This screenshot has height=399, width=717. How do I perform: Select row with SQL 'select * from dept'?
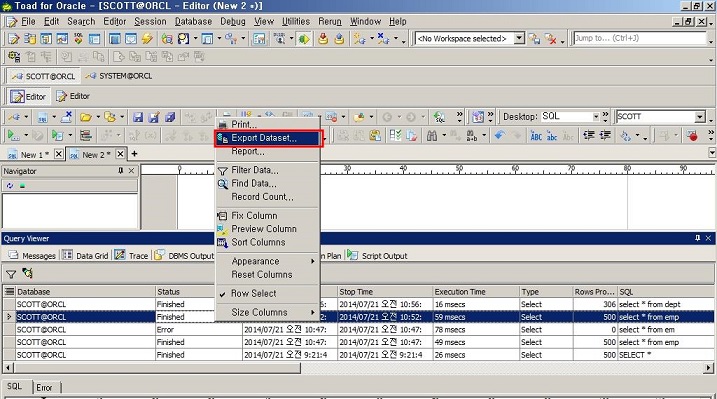(358, 304)
